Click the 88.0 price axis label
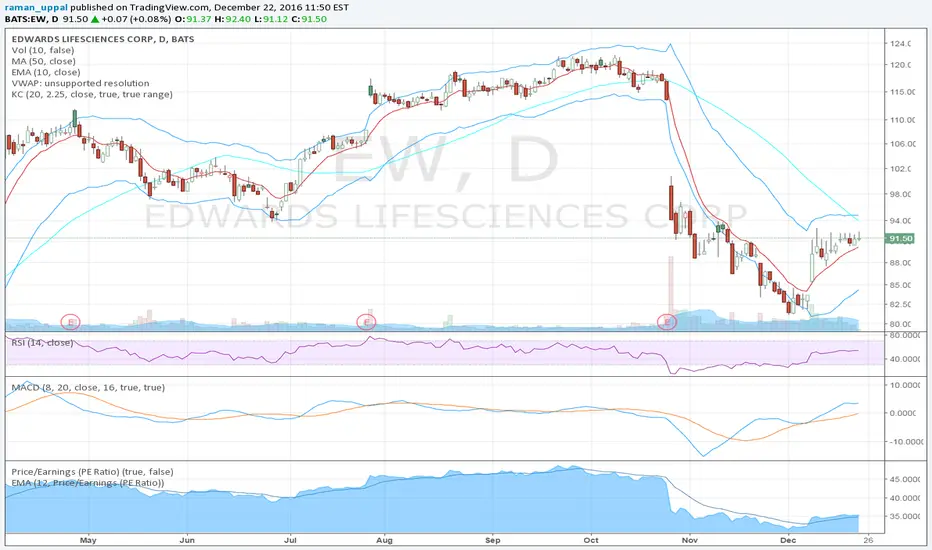 pyautogui.click(x=902, y=263)
